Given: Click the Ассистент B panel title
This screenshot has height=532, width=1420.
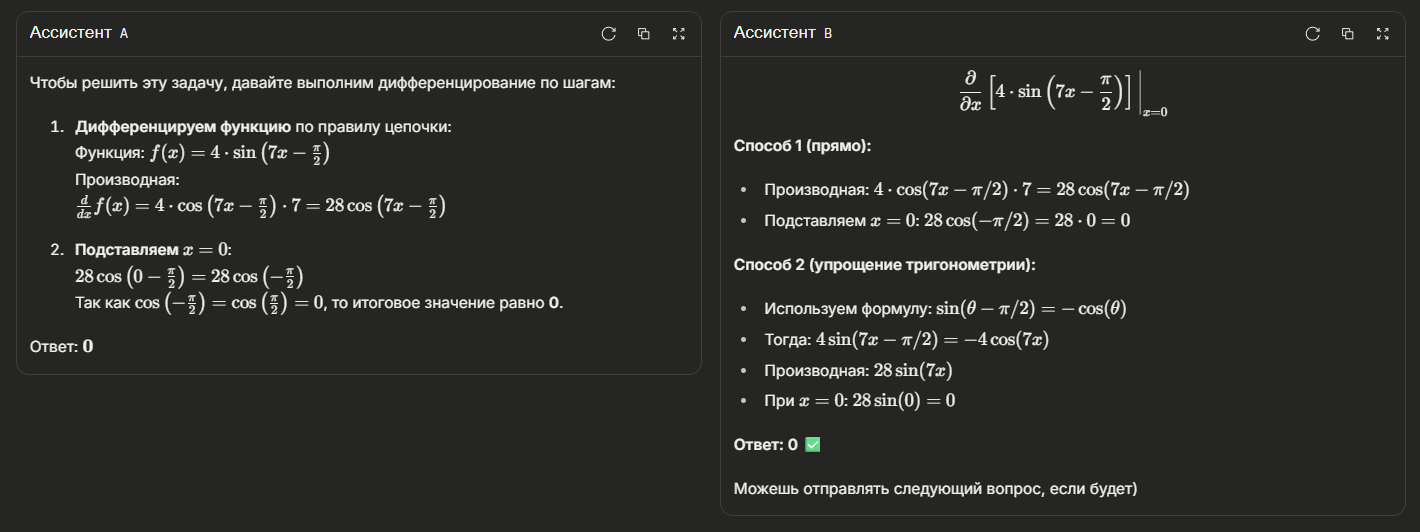Looking at the screenshot, I should coord(782,33).
